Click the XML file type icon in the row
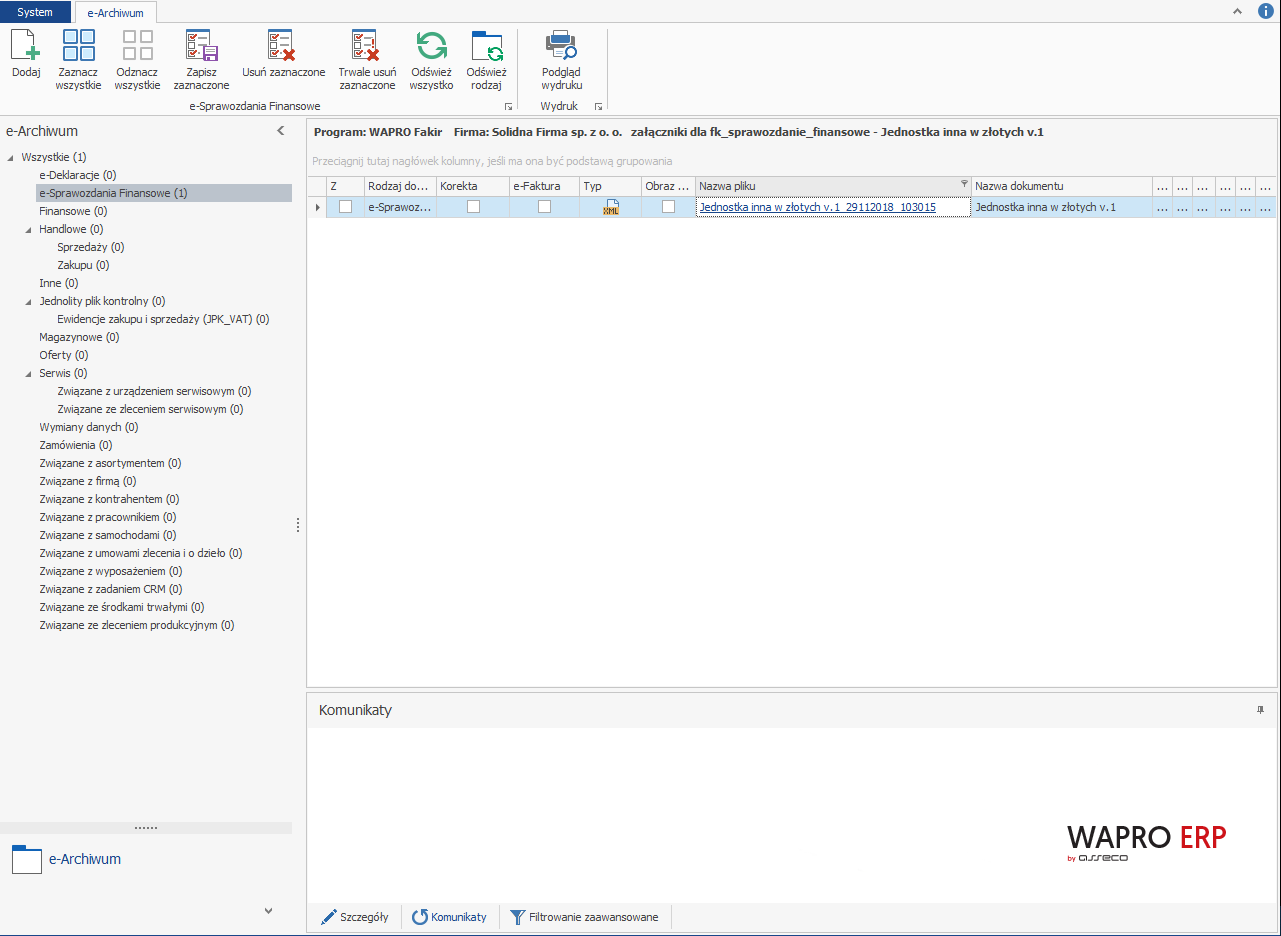Screen dimensions: 1281x936 coord(611,207)
